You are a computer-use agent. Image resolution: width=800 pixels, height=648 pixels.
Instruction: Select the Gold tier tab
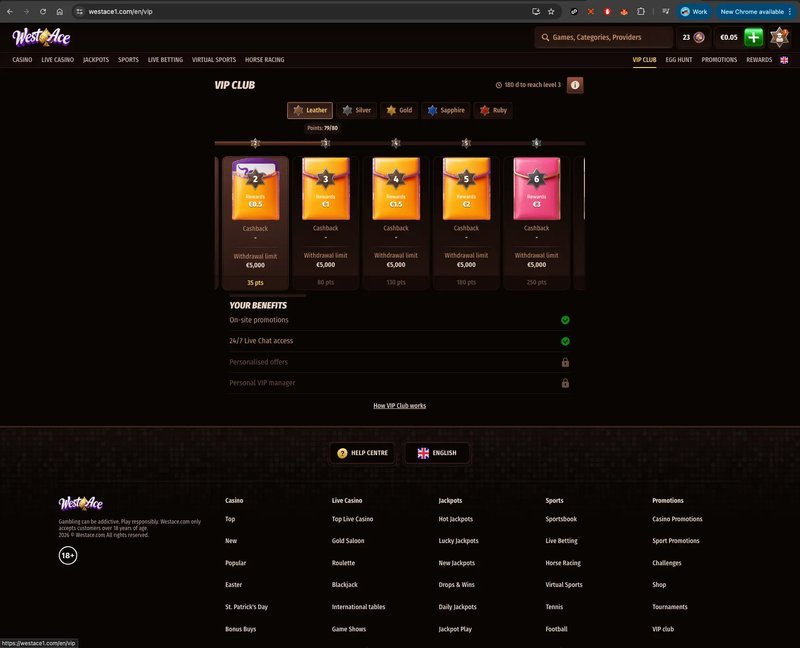coord(399,110)
